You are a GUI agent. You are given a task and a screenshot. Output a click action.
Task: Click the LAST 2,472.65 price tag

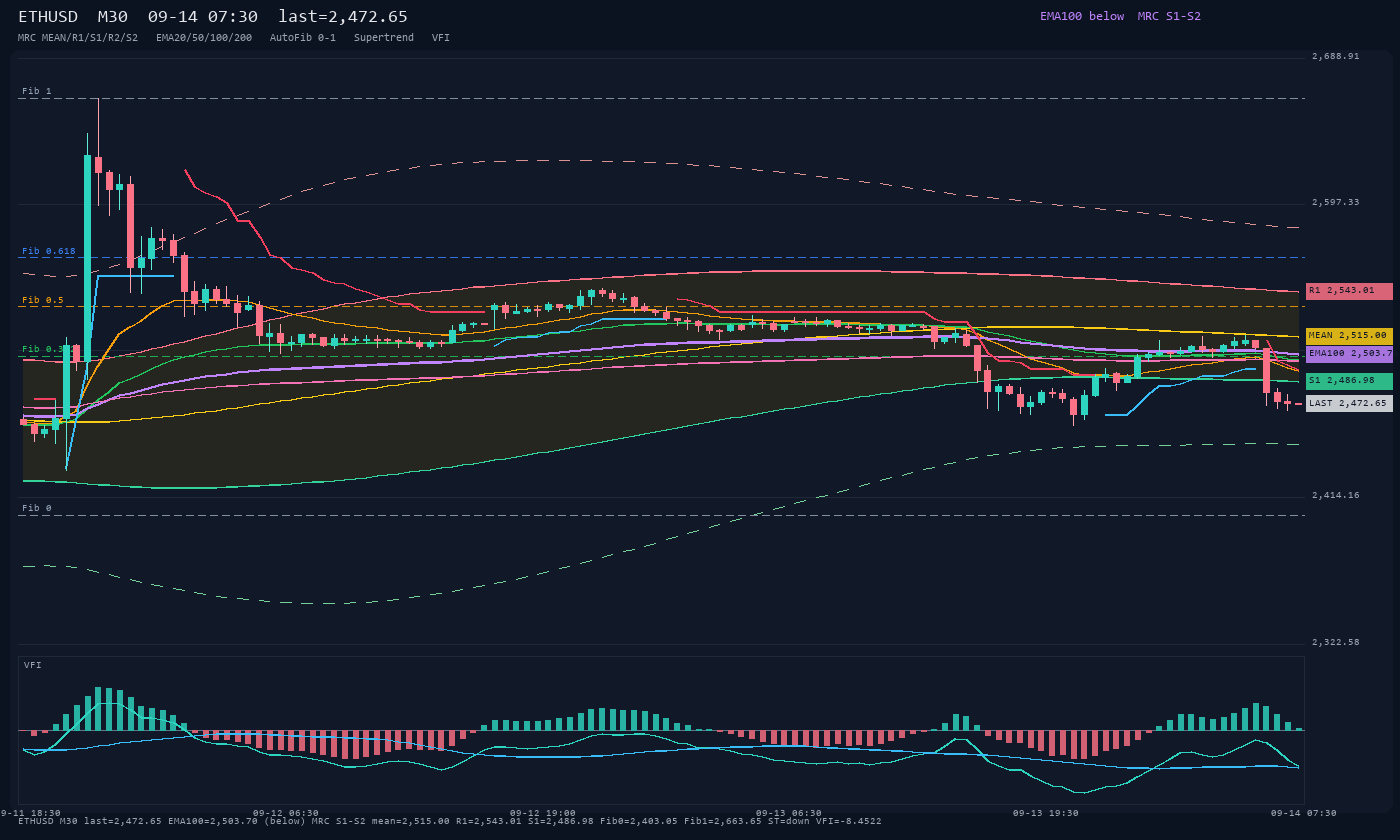point(1349,404)
